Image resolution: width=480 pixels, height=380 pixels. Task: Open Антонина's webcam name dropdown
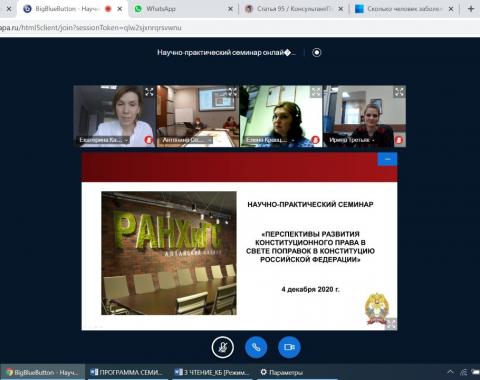tap(187, 140)
